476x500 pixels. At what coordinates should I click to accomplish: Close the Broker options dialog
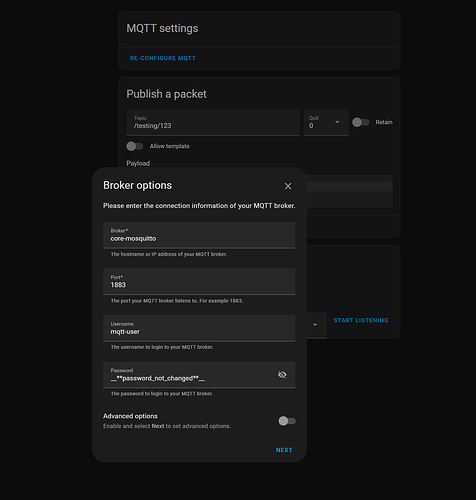(x=288, y=186)
